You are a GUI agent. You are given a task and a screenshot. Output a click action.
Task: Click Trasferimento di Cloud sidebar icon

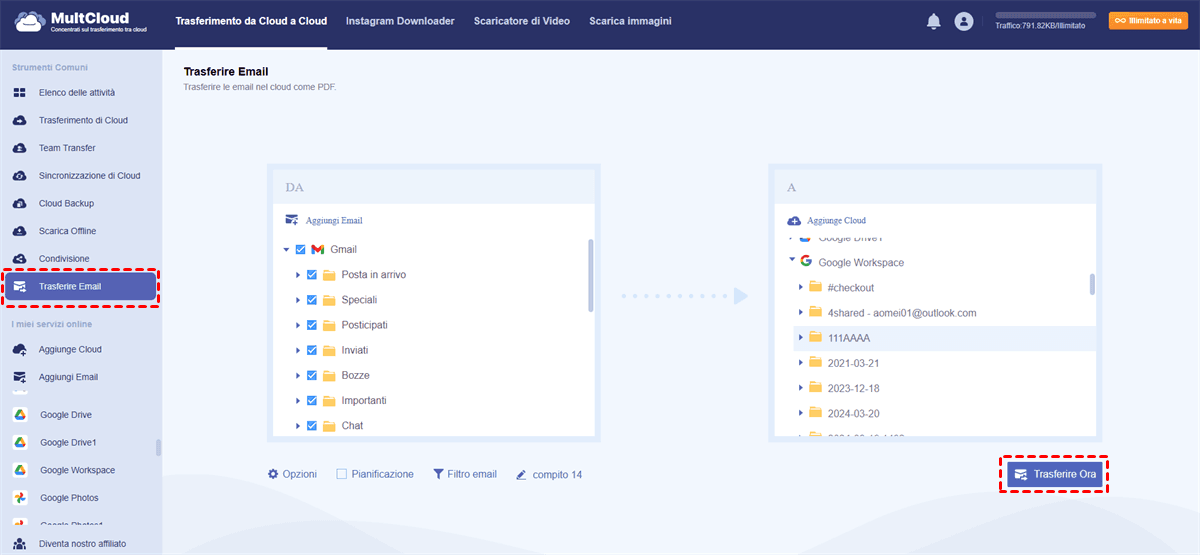pos(19,120)
